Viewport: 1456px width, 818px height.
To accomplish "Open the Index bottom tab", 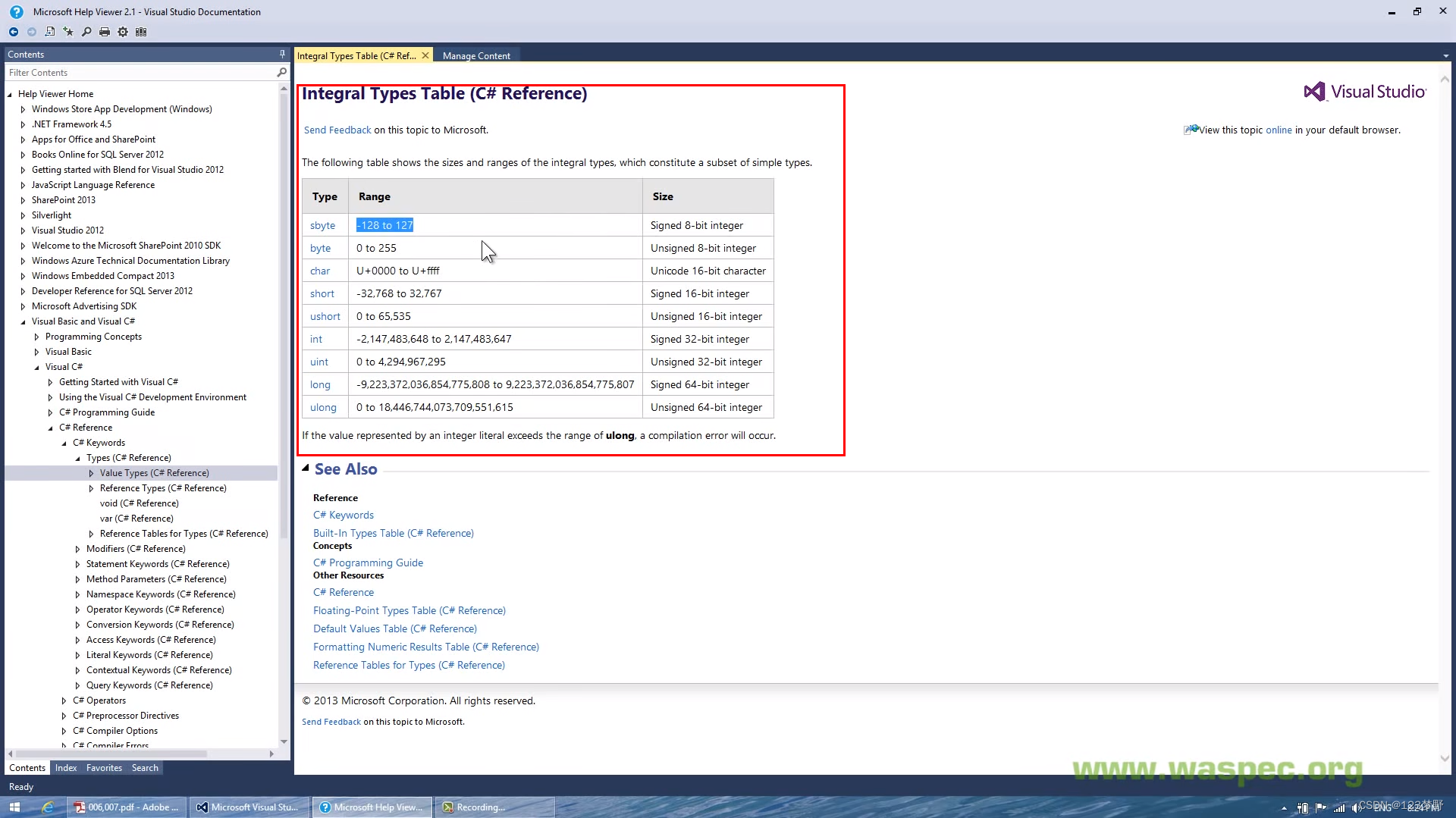I will [66, 768].
